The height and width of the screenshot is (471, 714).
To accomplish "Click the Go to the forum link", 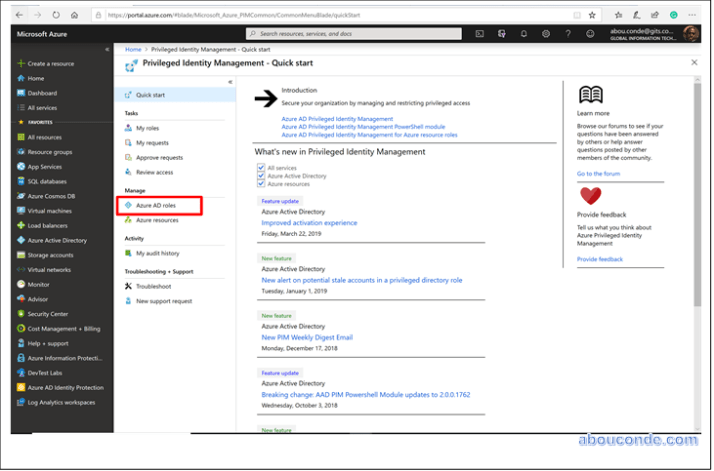I will (x=598, y=173).
